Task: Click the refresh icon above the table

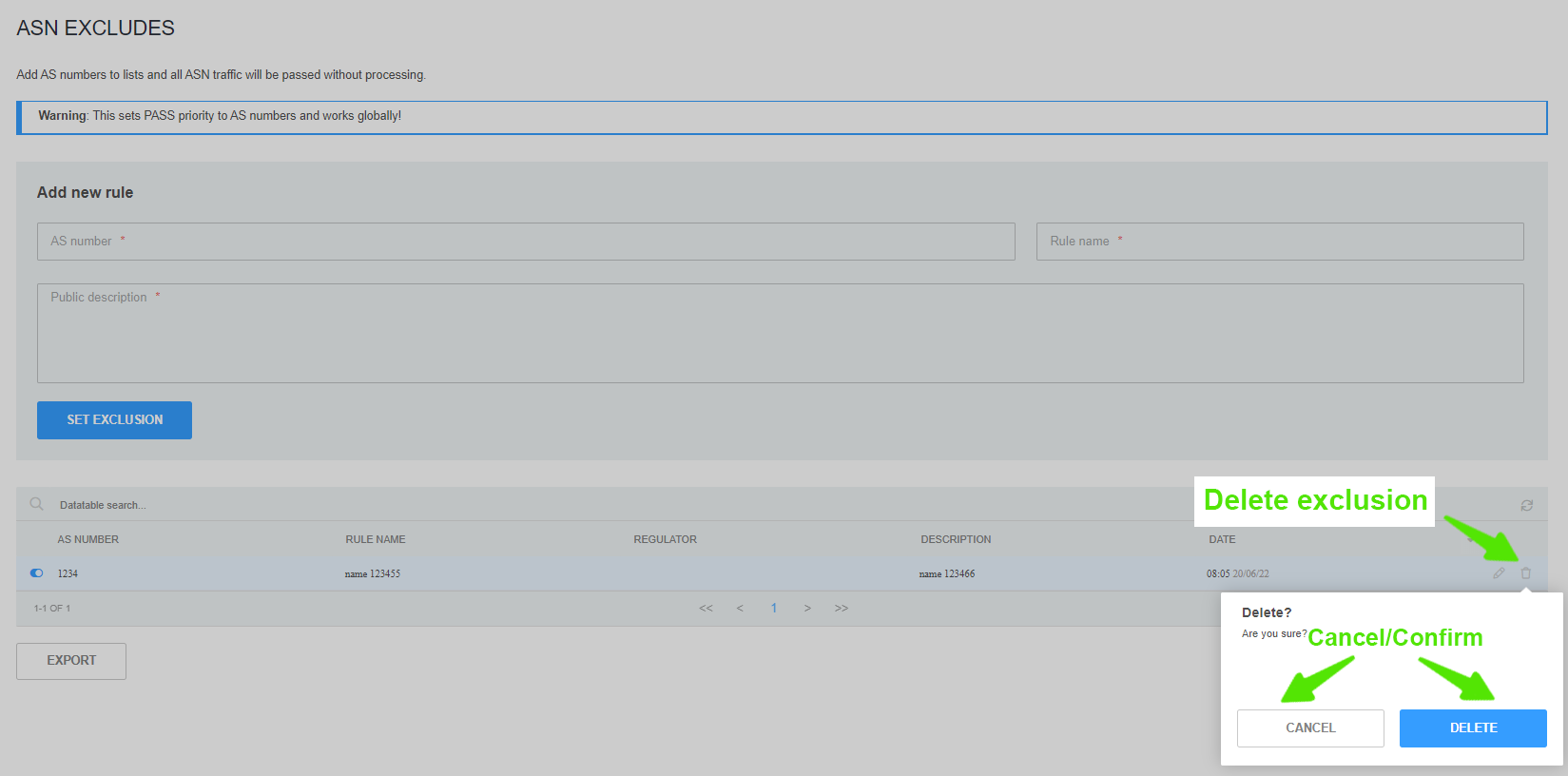Action: pyautogui.click(x=1526, y=506)
